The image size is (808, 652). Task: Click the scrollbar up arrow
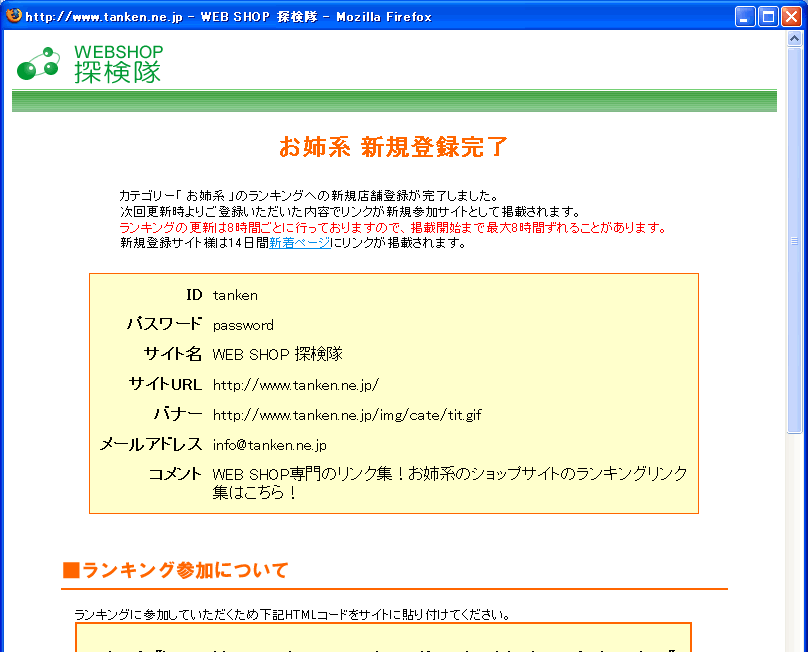(795, 40)
